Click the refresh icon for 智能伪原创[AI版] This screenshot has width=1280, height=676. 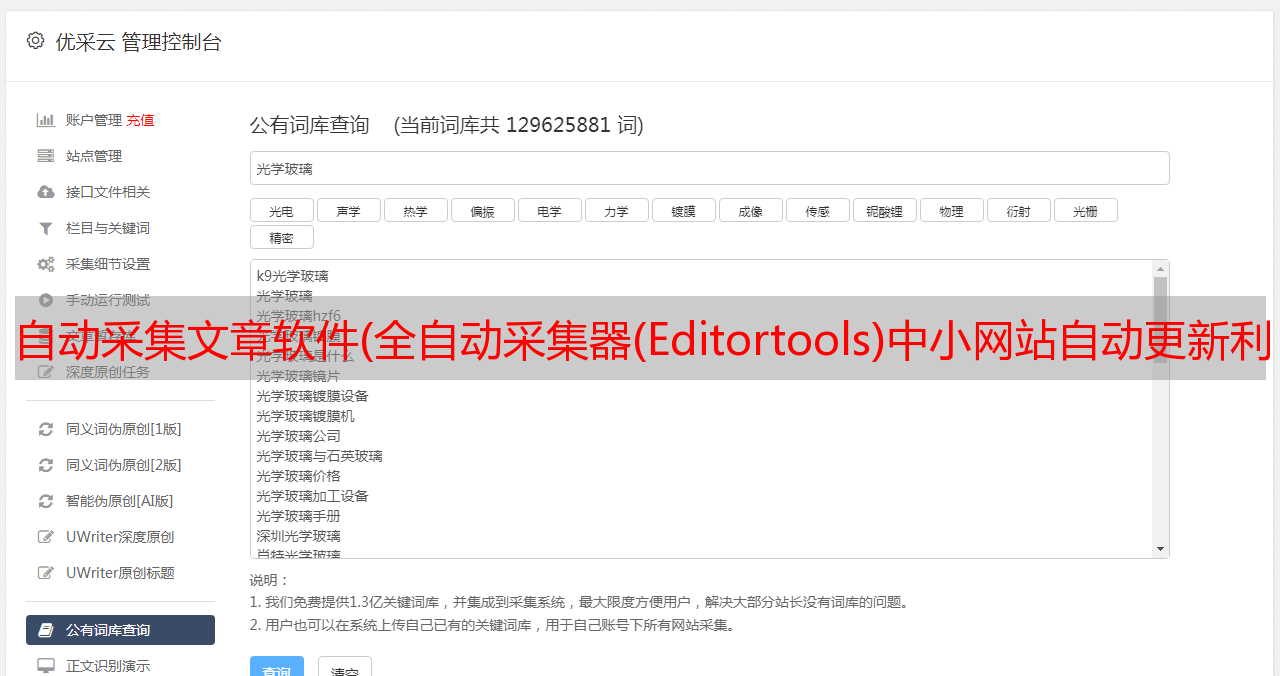46,501
